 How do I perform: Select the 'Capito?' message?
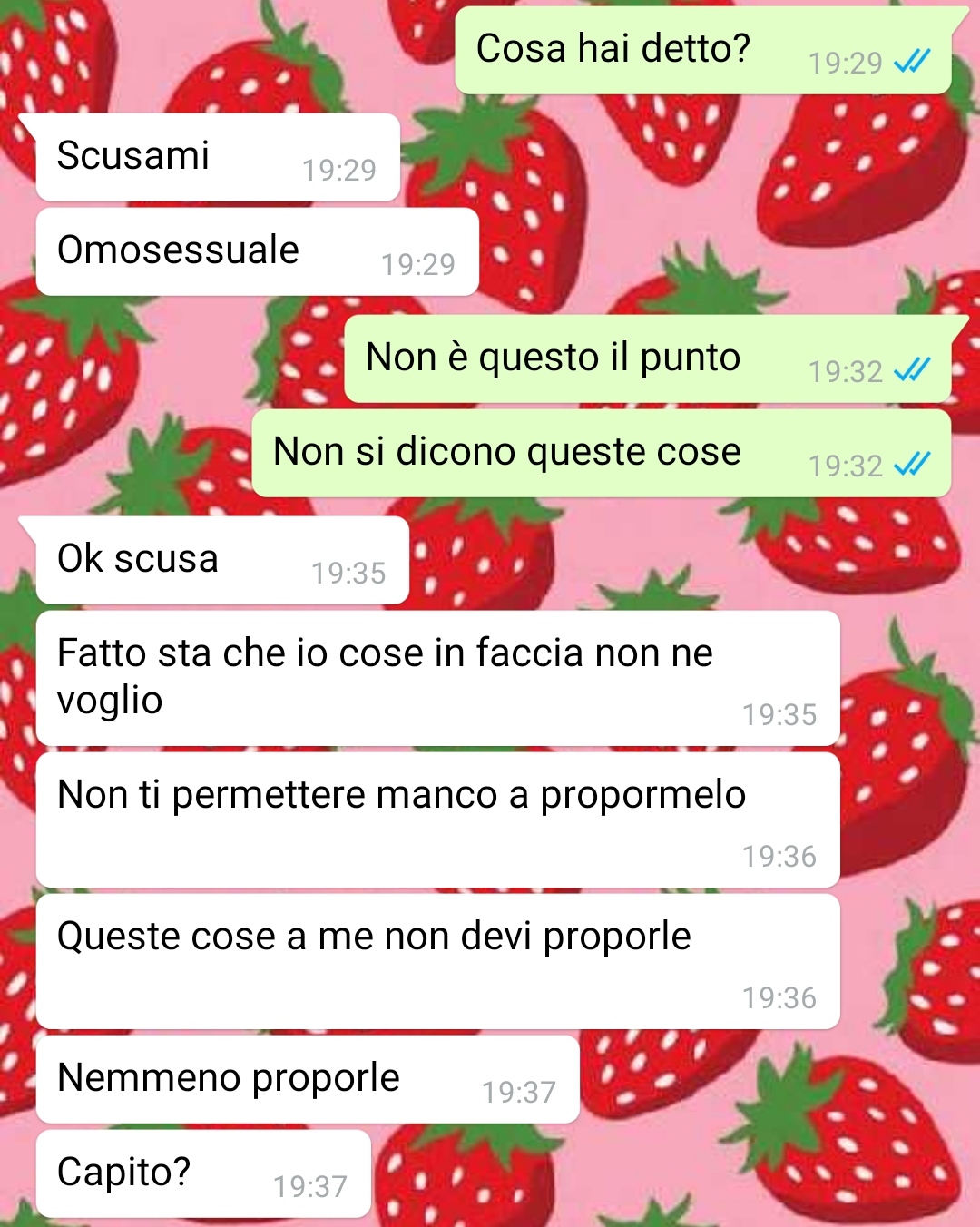tap(203, 1174)
